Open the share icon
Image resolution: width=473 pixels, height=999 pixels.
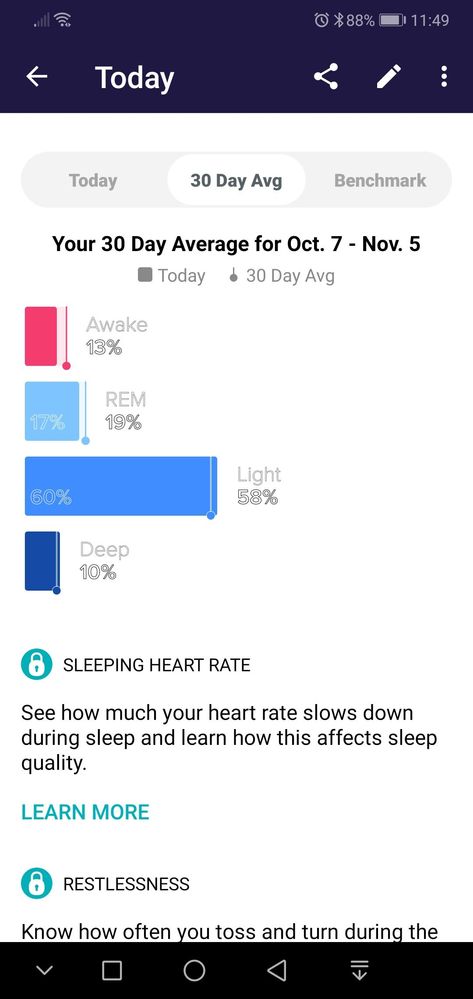[x=326, y=77]
